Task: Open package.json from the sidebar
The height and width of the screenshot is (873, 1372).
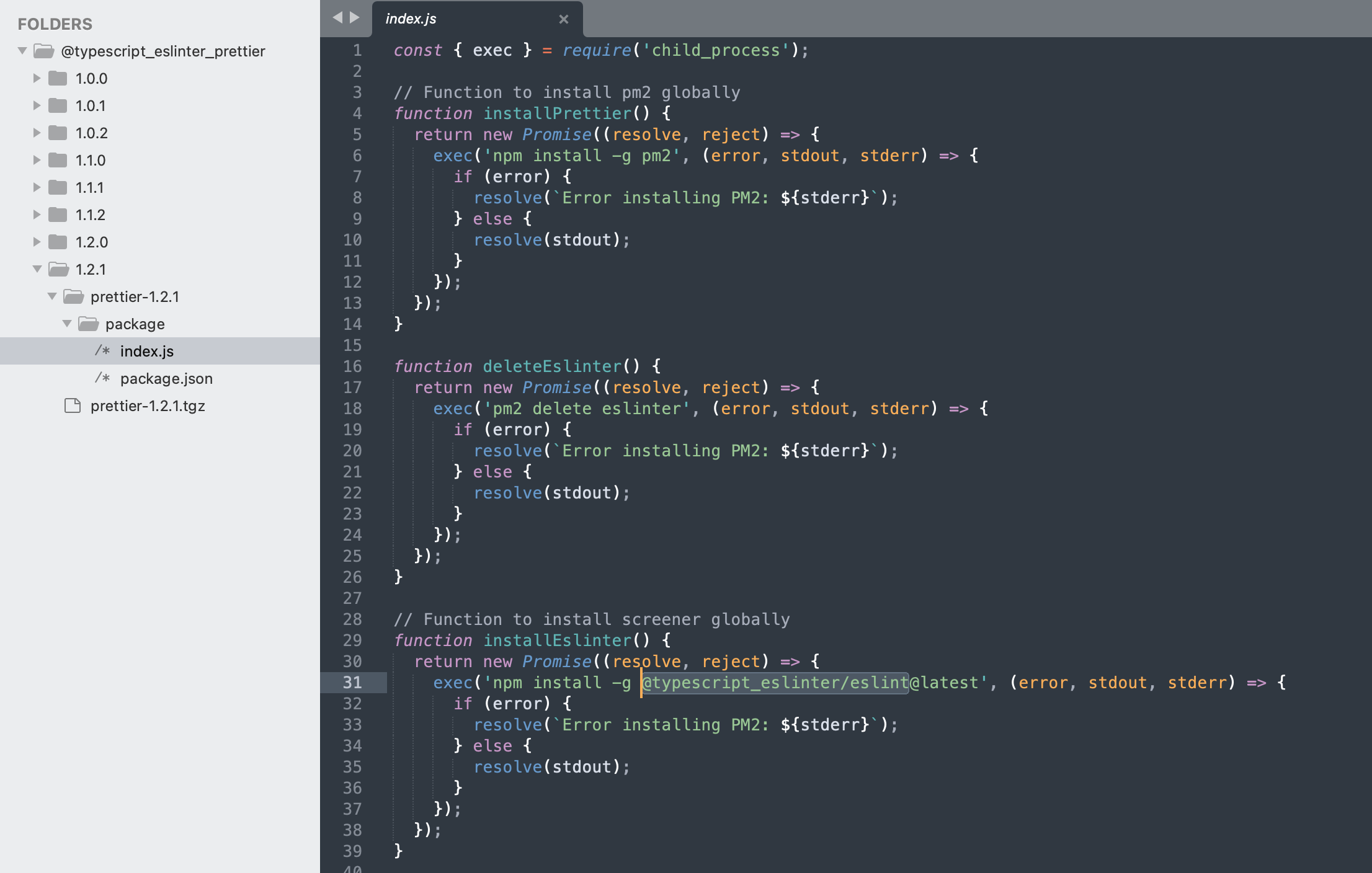Action: point(166,378)
